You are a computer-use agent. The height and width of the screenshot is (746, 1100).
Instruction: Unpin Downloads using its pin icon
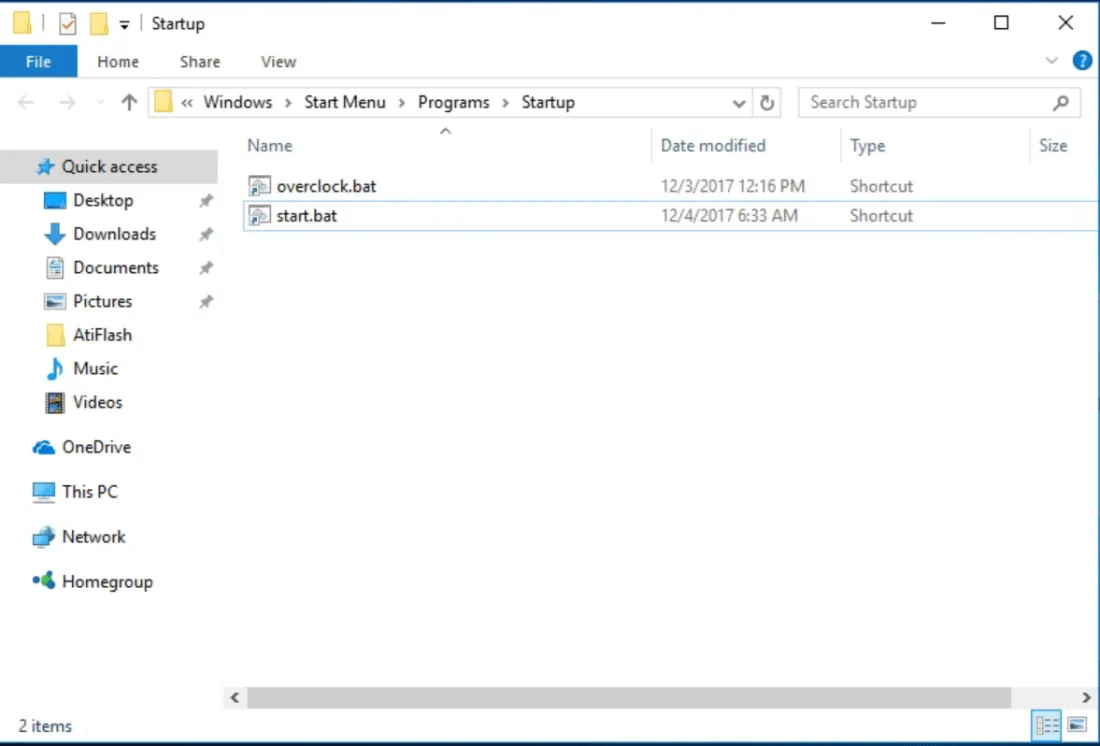pyautogui.click(x=206, y=234)
